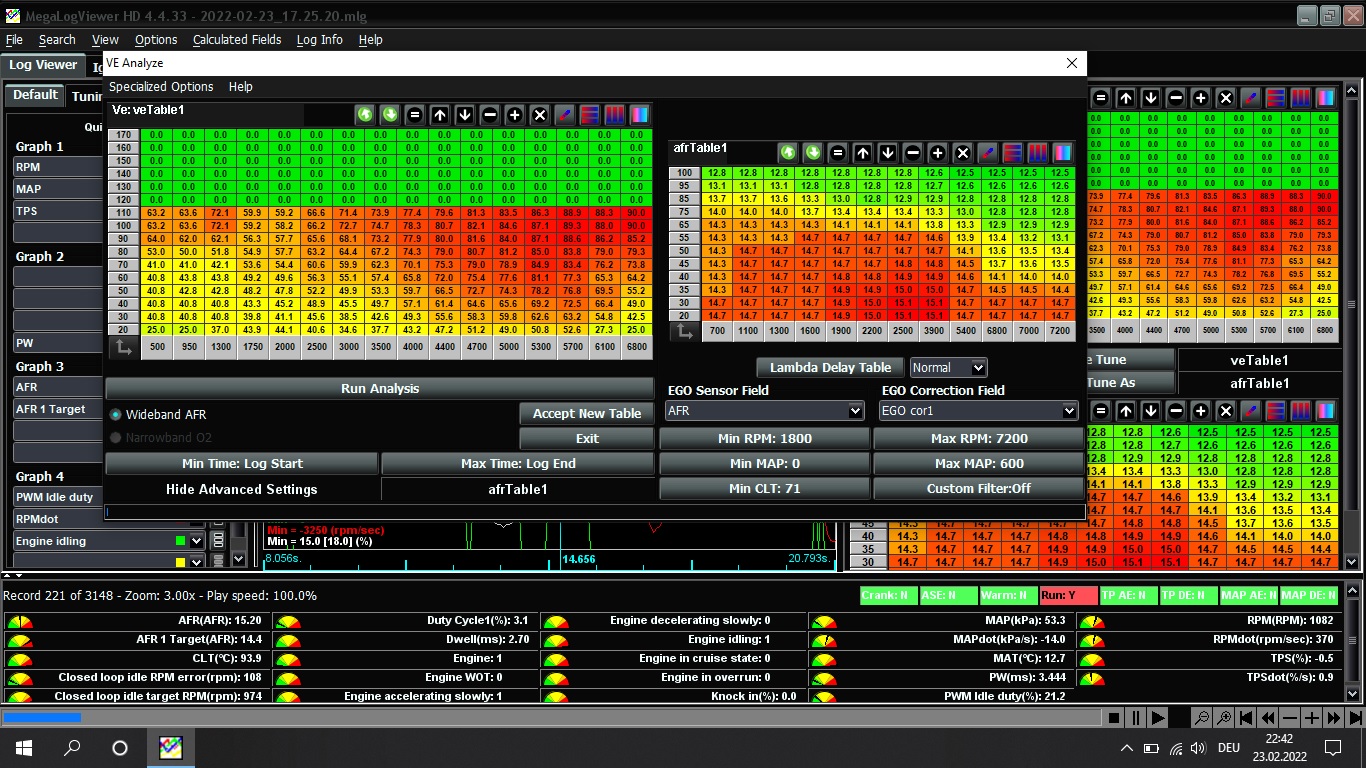Click the zoom in magnifier icon

[1222, 718]
